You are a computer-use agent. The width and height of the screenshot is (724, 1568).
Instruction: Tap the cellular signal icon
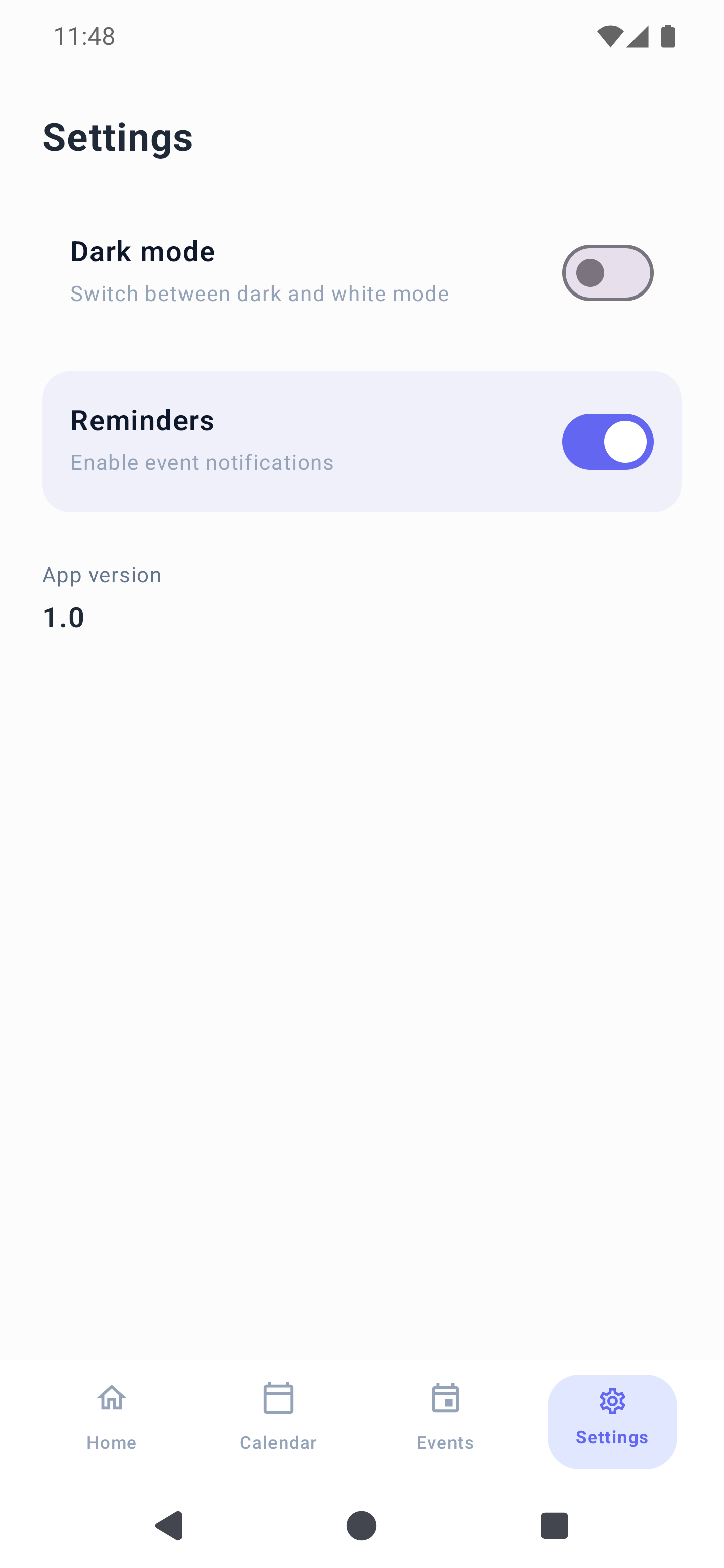(x=637, y=37)
